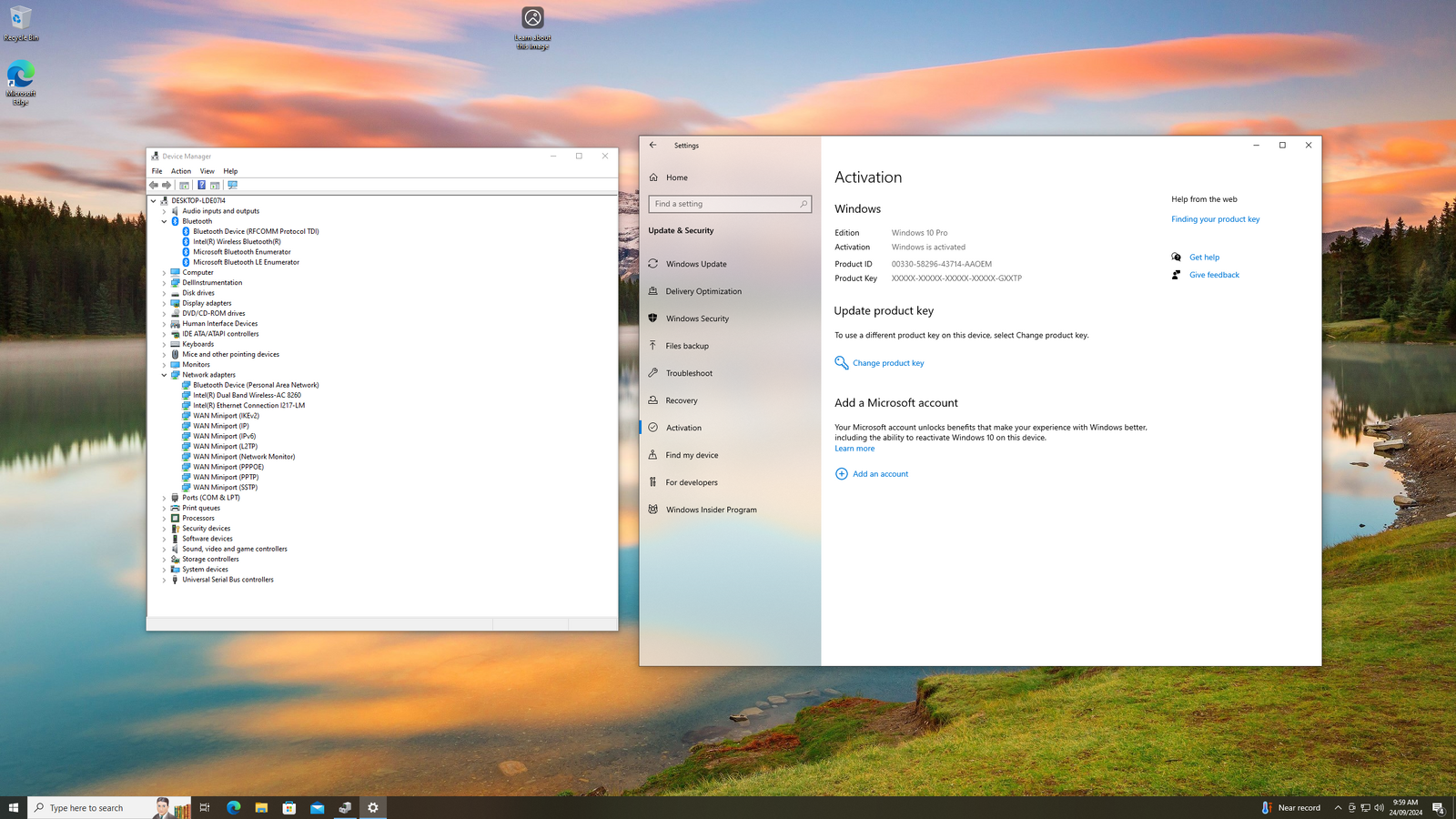Open Mail app from the taskbar
Image resolution: width=1456 pixels, height=819 pixels.
(318, 807)
